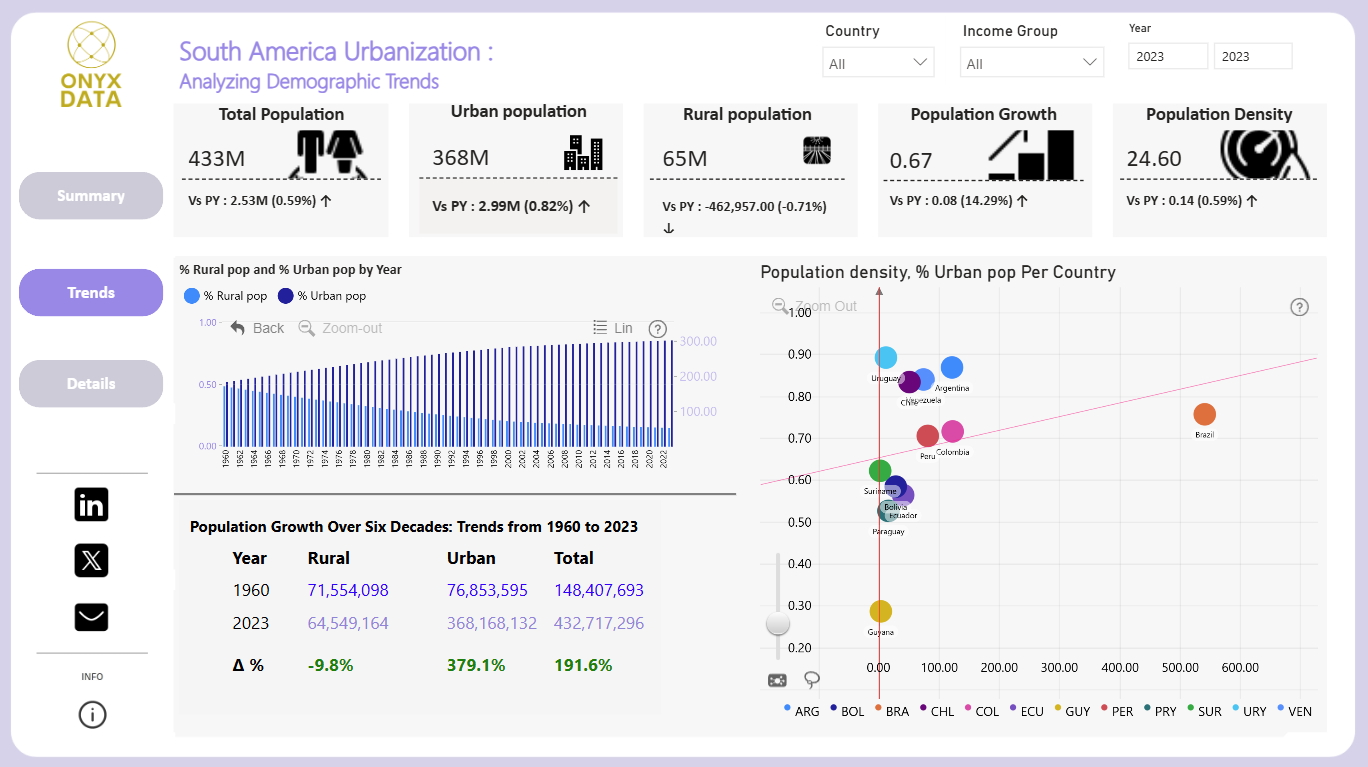The image size is (1368, 767).
Task: Expand the Country dropdown
Action: [x=879, y=63]
